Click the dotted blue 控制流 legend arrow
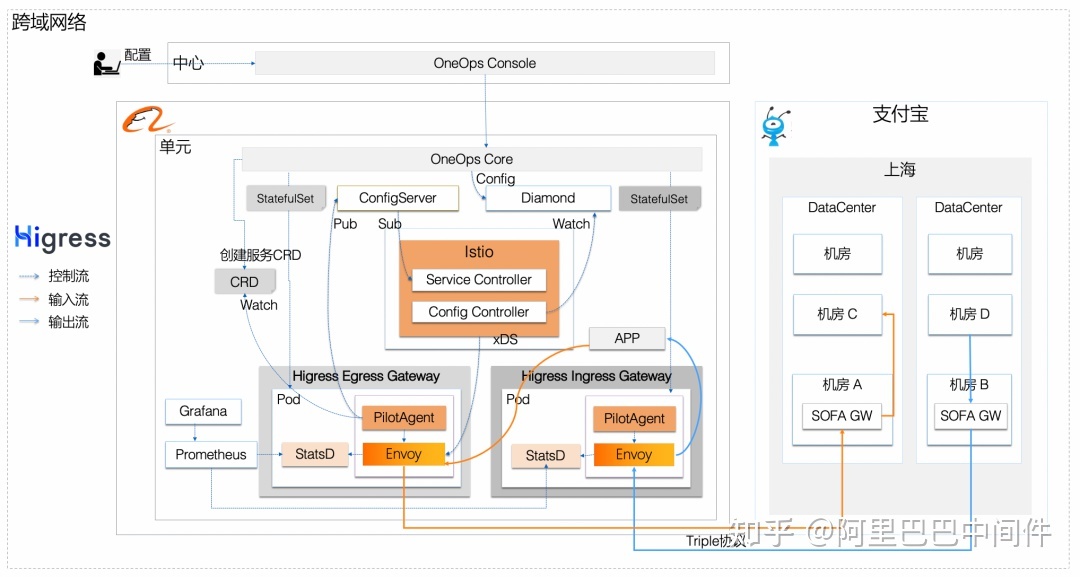Screen dimensions: 1080x577 [29, 276]
